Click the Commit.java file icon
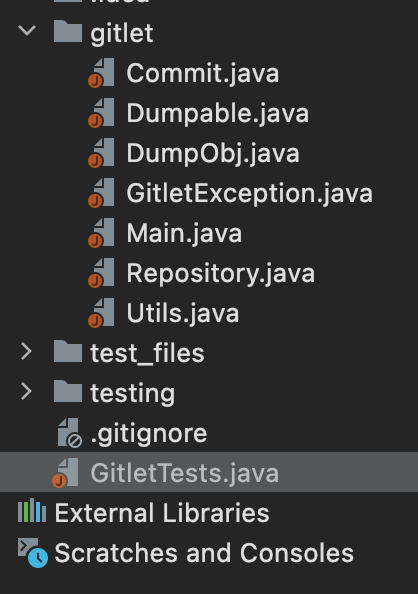 (101, 73)
